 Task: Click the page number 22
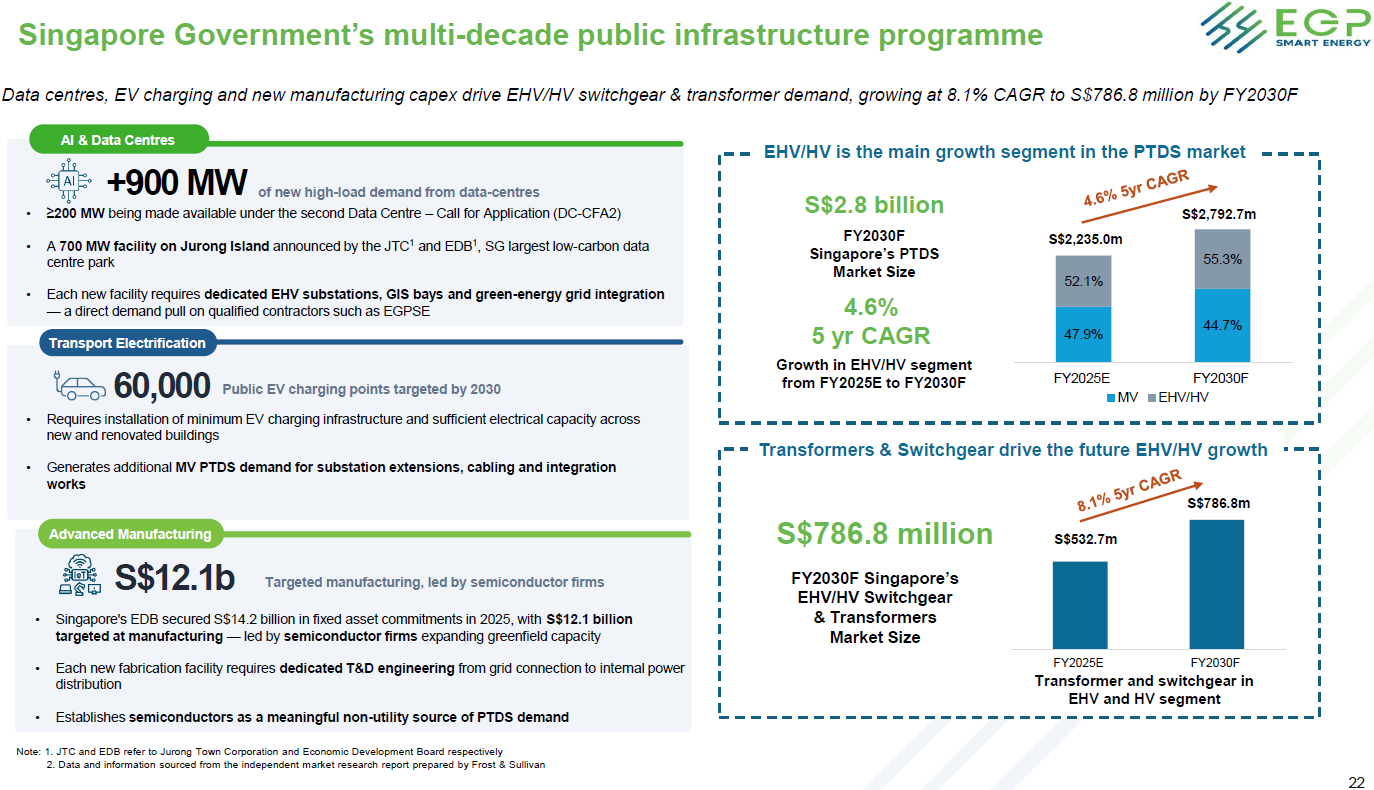[1356, 783]
